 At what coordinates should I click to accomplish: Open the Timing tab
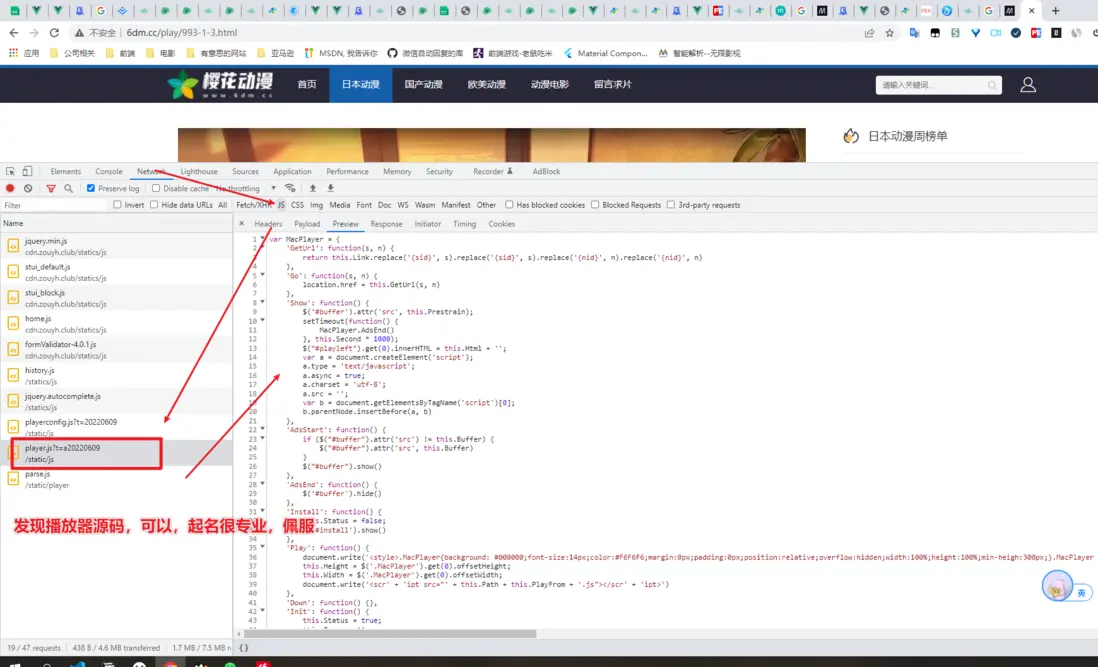[x=464, y=224]
